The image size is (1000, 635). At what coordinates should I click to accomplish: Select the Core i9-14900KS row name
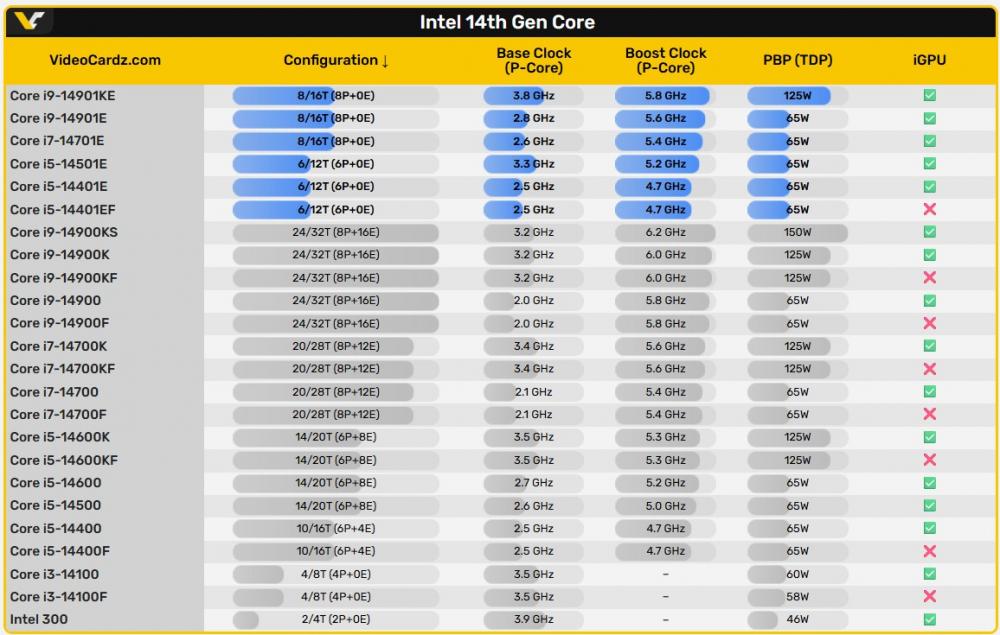click(x=64, y=232)
